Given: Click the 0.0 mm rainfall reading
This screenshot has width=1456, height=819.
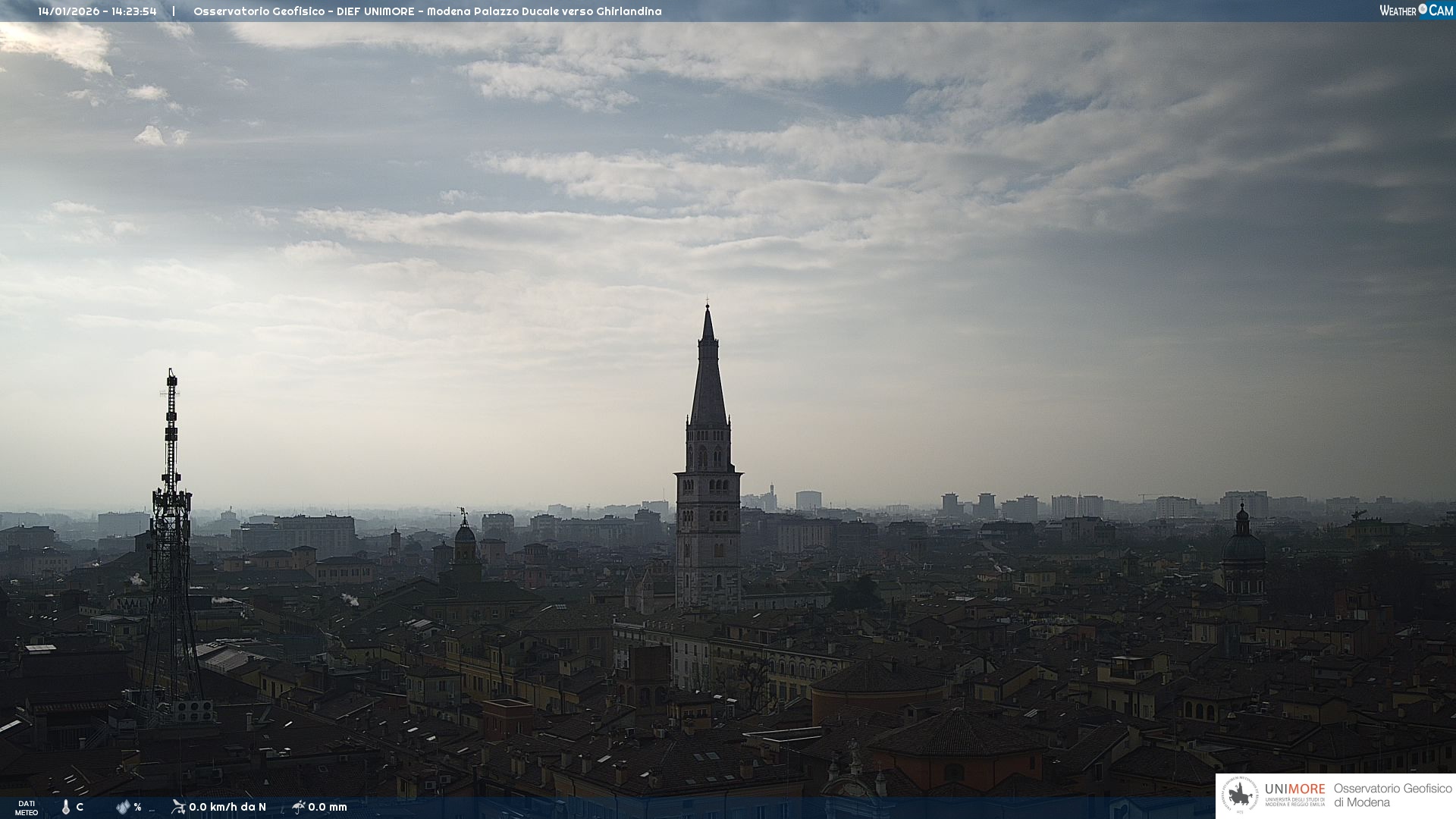Looking at the screenshot, I should point(328,807).
